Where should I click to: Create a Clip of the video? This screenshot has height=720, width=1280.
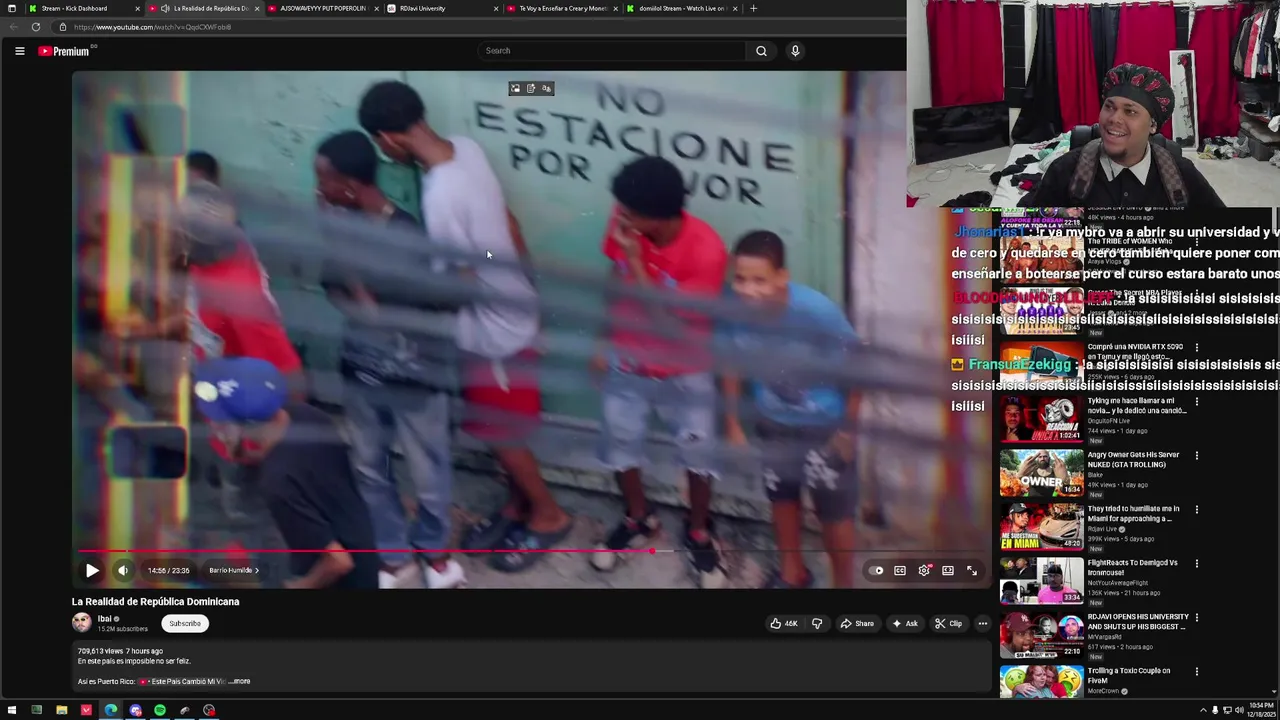pyautogui.click(x=948, y=624)
